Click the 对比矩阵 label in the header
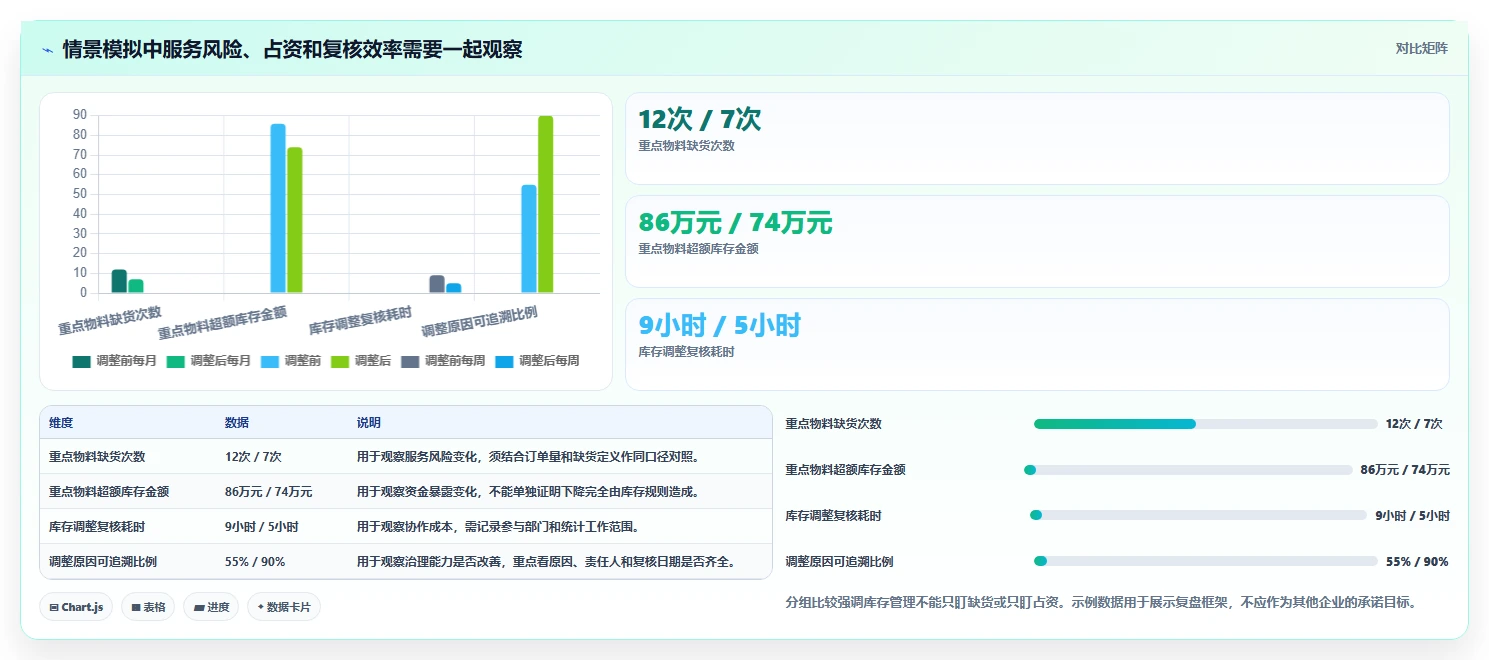Viewport: 1489px width, 660px height. click(1421, 48)
